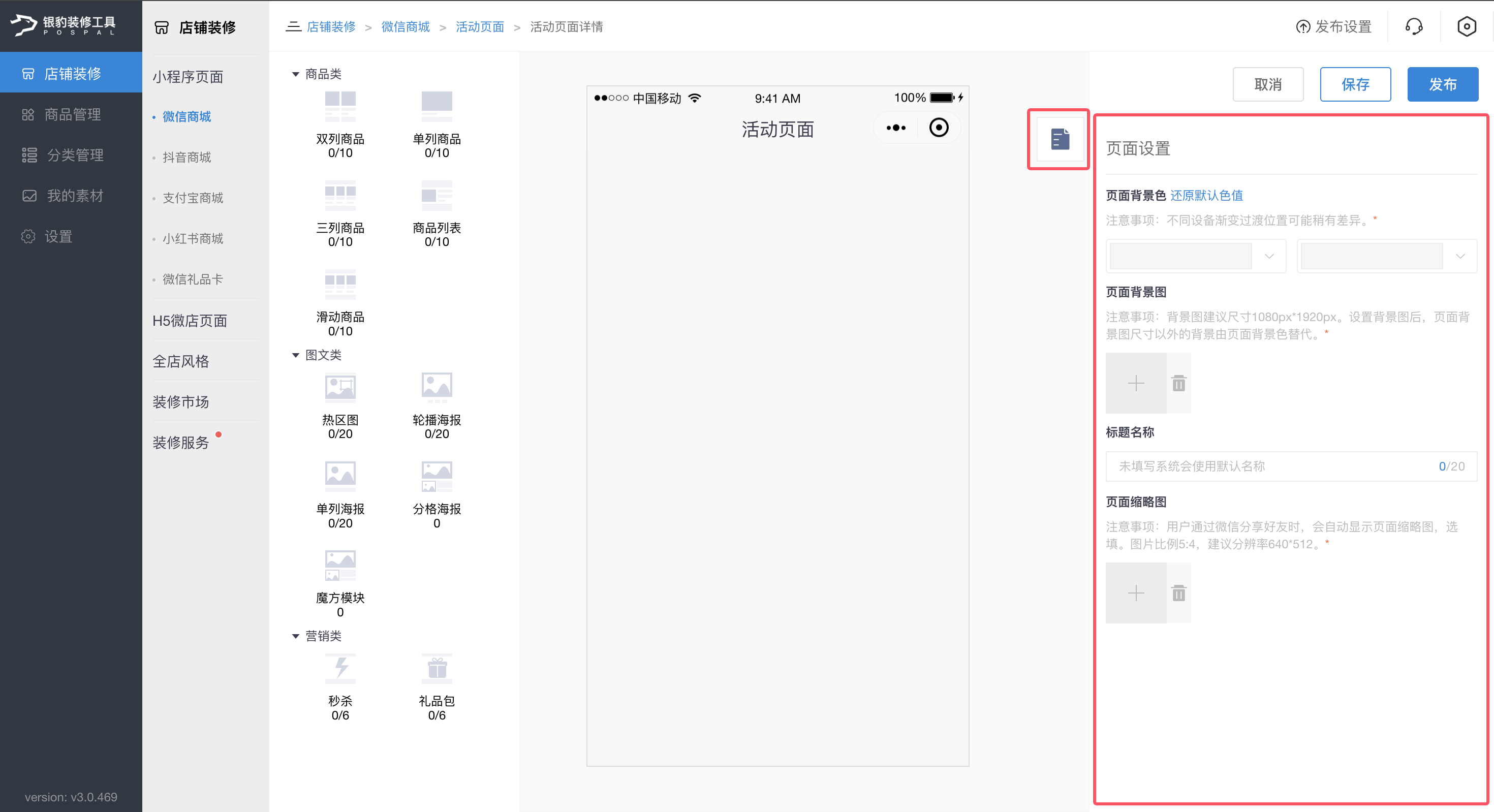Image resolution: width=1494 pixels, height=812 pixels.
Task: Add a 热区图 component
Action: point(340,405)
